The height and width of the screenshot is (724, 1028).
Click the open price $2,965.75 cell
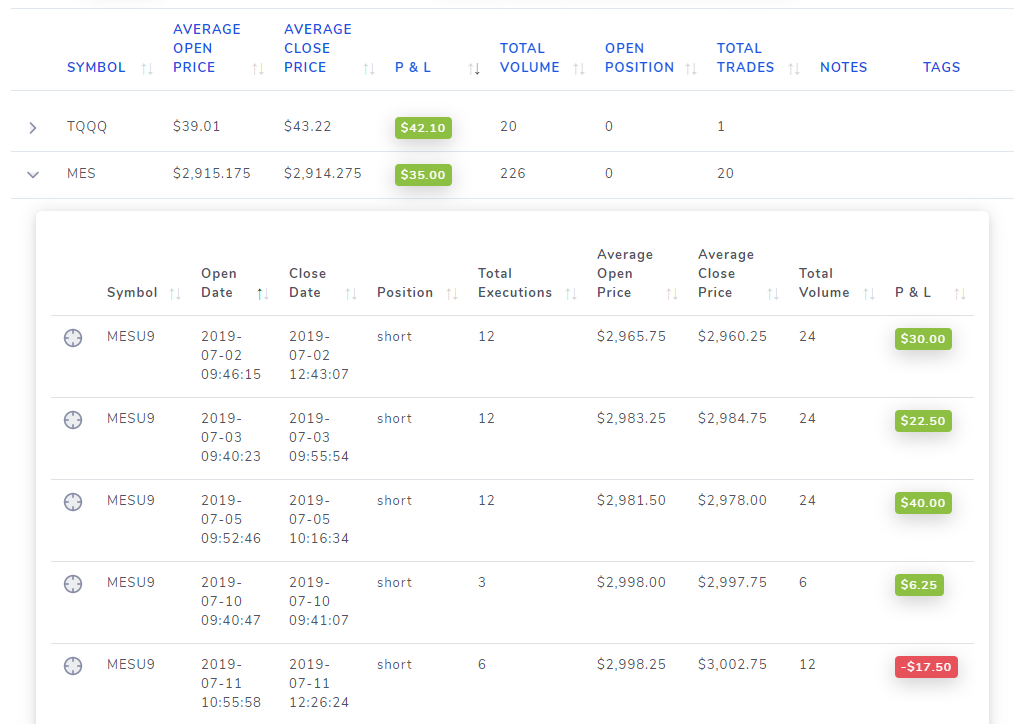[631, 337]
